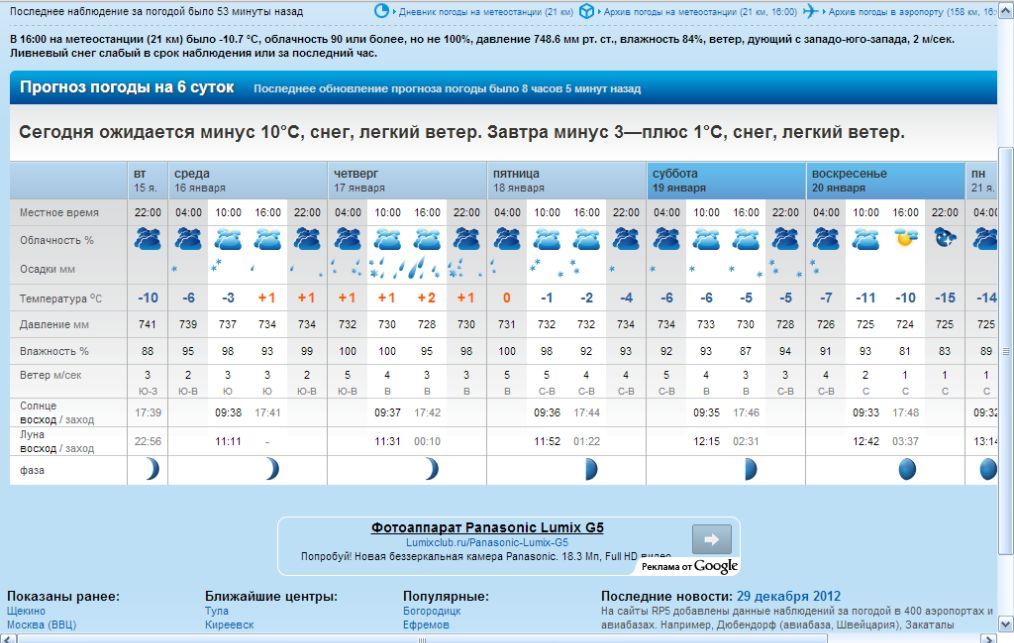
Task: Select the суббота 19 января day header
Action: 726,180
